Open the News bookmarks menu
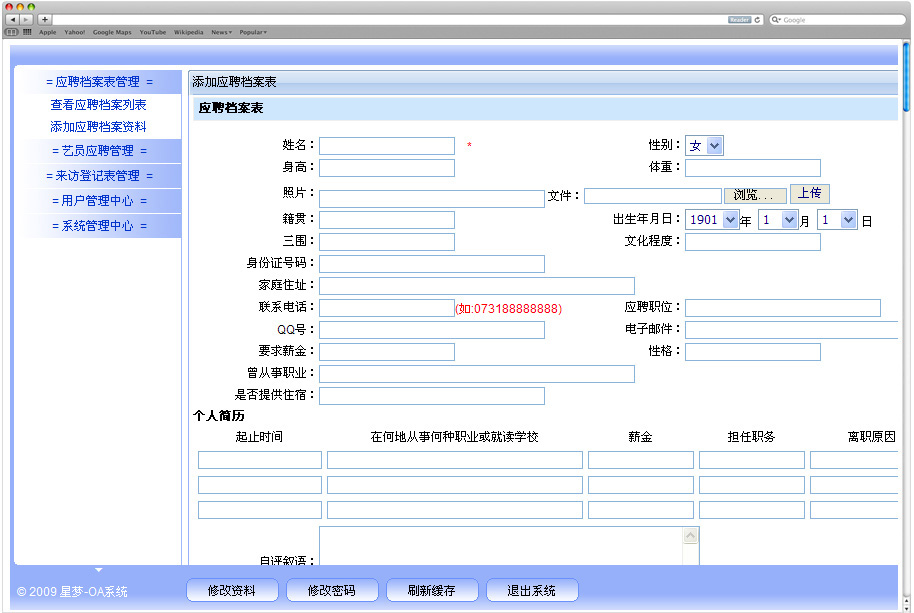 pyautogui.click(x=221, y=32)
